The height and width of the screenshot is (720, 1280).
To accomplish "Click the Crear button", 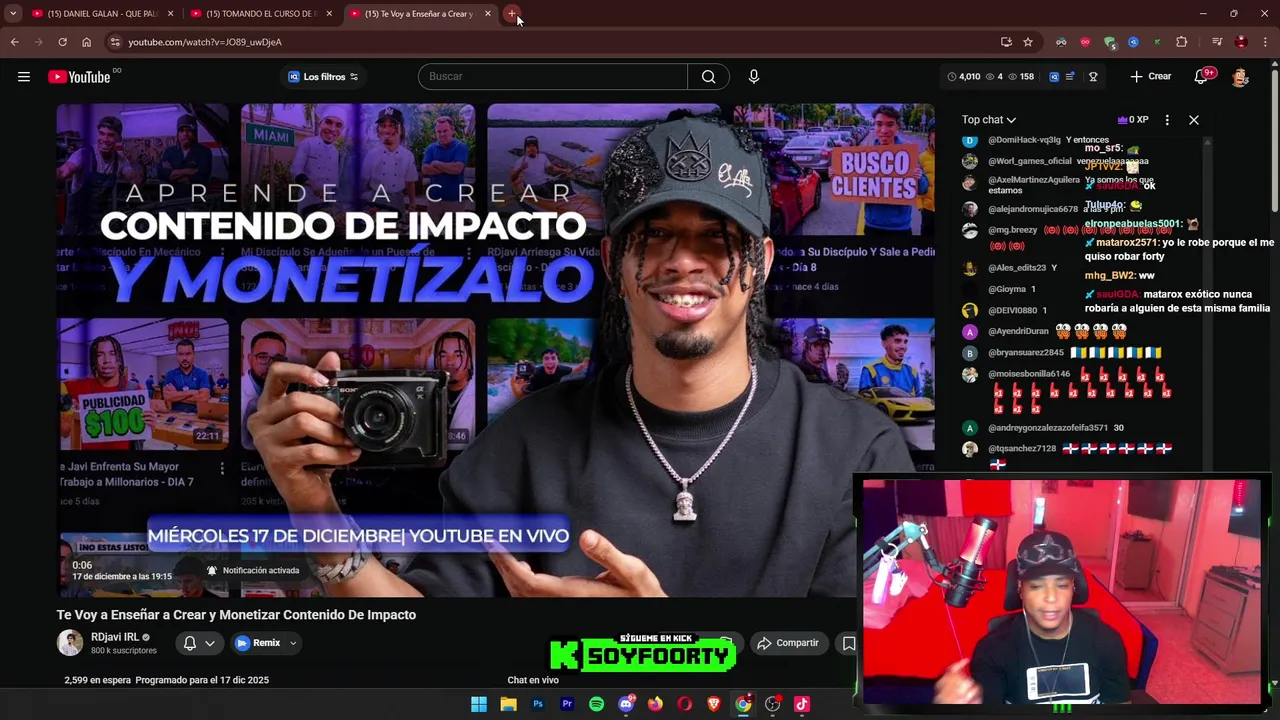I will 1150,77.
